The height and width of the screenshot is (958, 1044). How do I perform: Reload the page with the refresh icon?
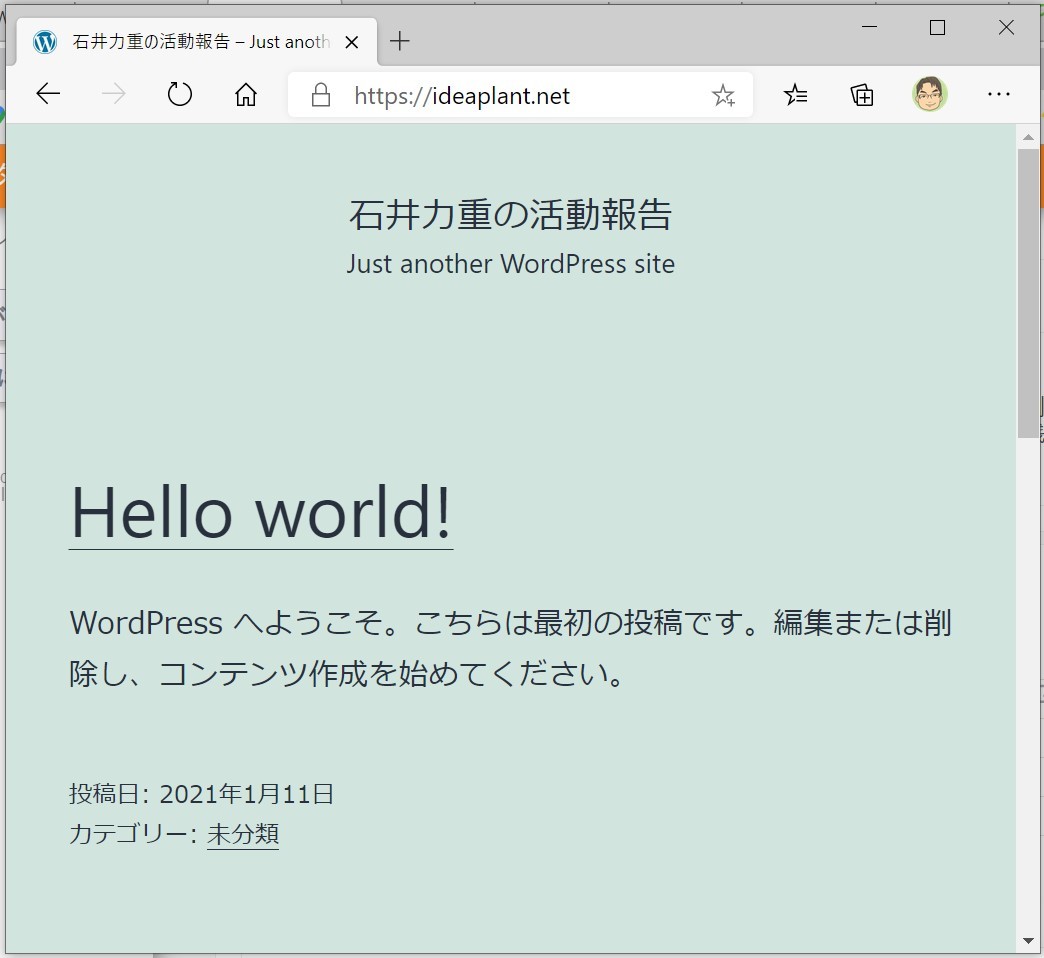tap(180, 95)
